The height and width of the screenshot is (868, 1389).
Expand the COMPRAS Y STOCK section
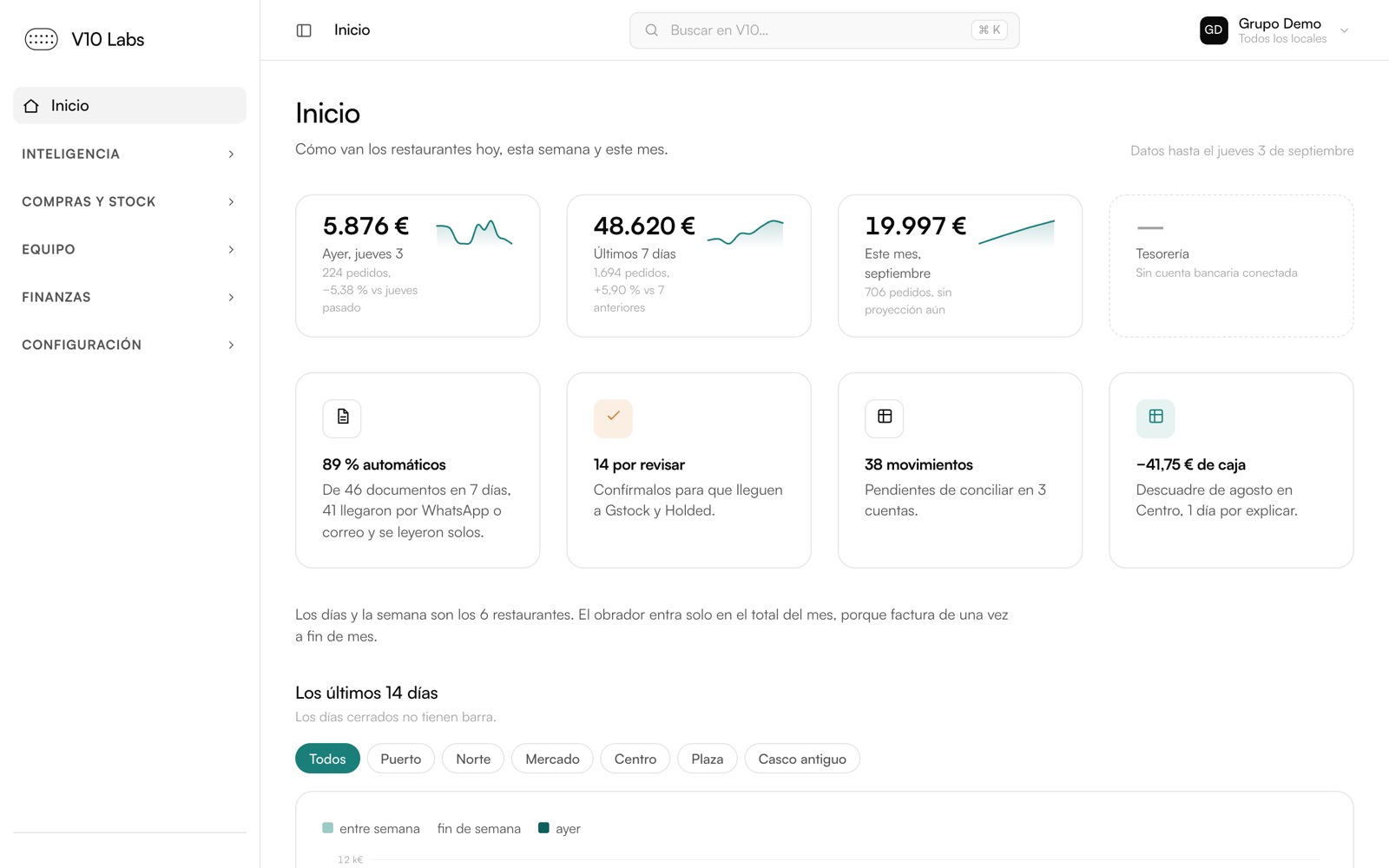click(x=129, y=201)
